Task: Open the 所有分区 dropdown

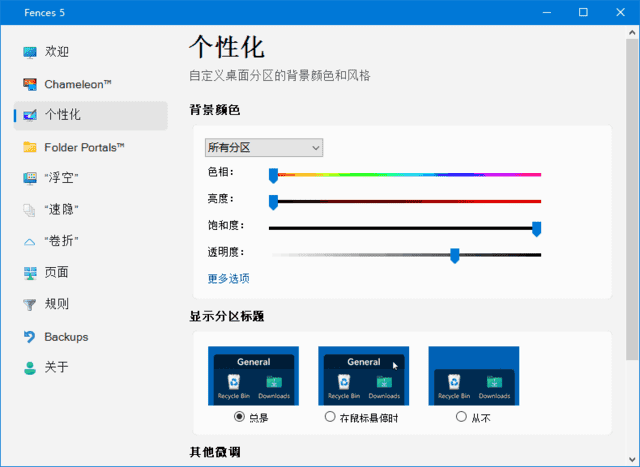Action: click(x=264, y=147)
